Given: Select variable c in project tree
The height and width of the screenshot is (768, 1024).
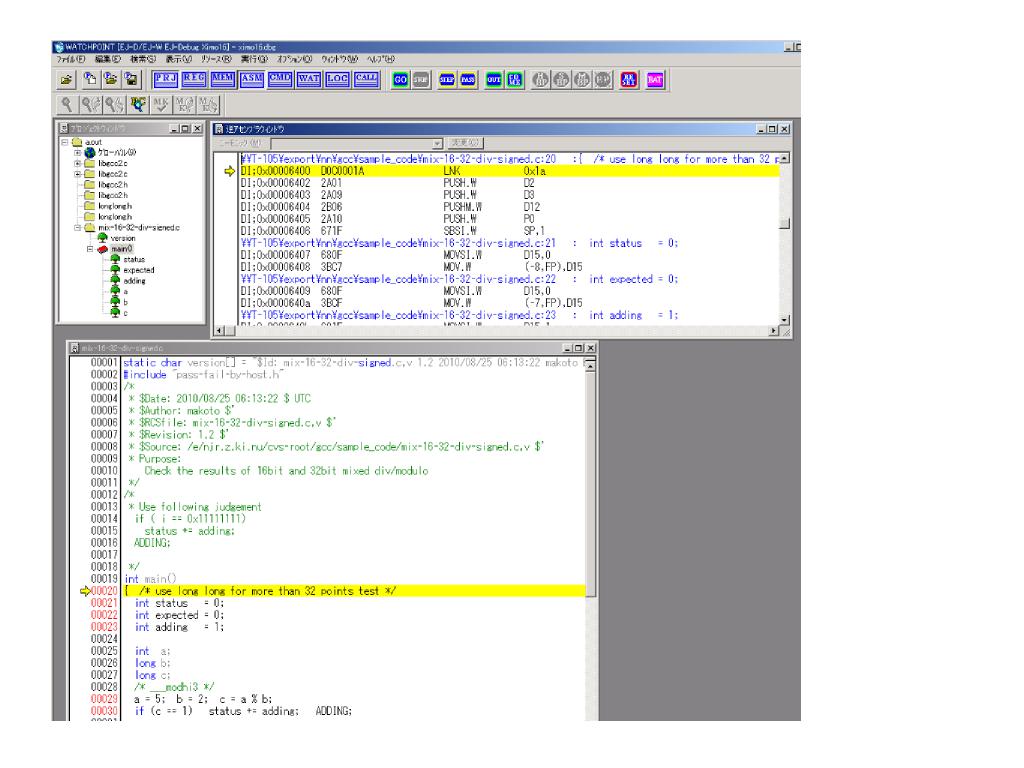Looking at the screenshot, I should click(125, 313).
